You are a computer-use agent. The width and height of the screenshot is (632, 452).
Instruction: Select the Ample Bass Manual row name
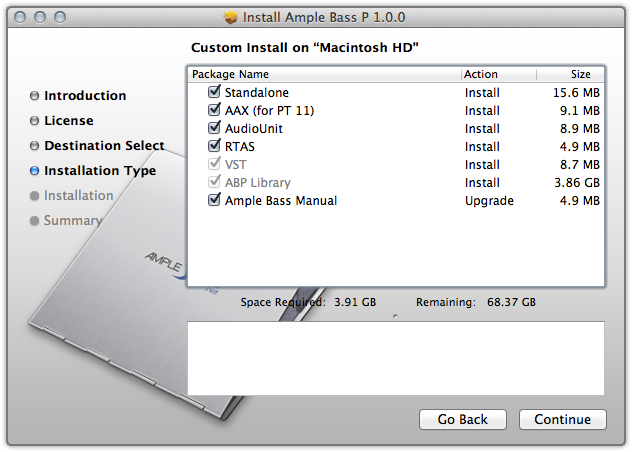[x=281, y=200]
